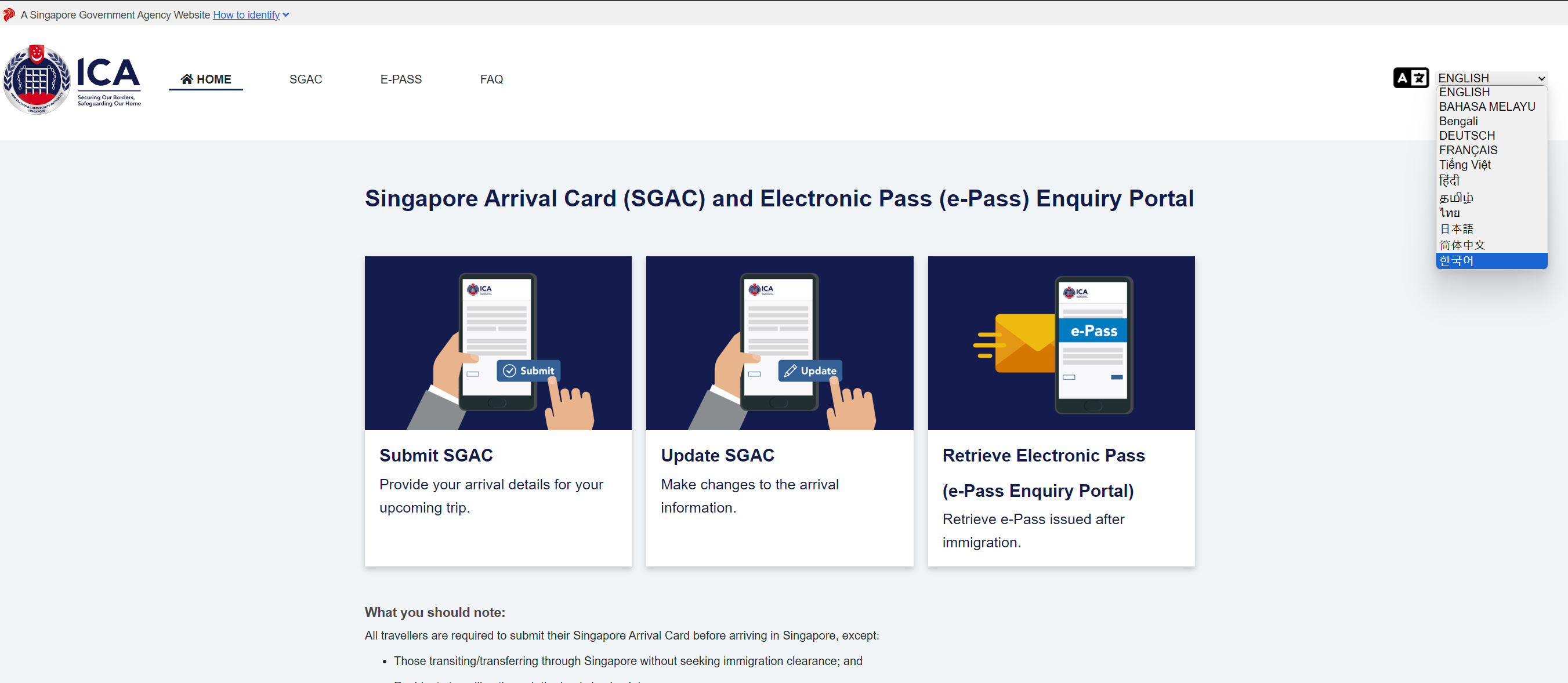Screen dimensions: 1568x683
Task: Click 'Provide your arrival details' description
Action: (491, 496)
